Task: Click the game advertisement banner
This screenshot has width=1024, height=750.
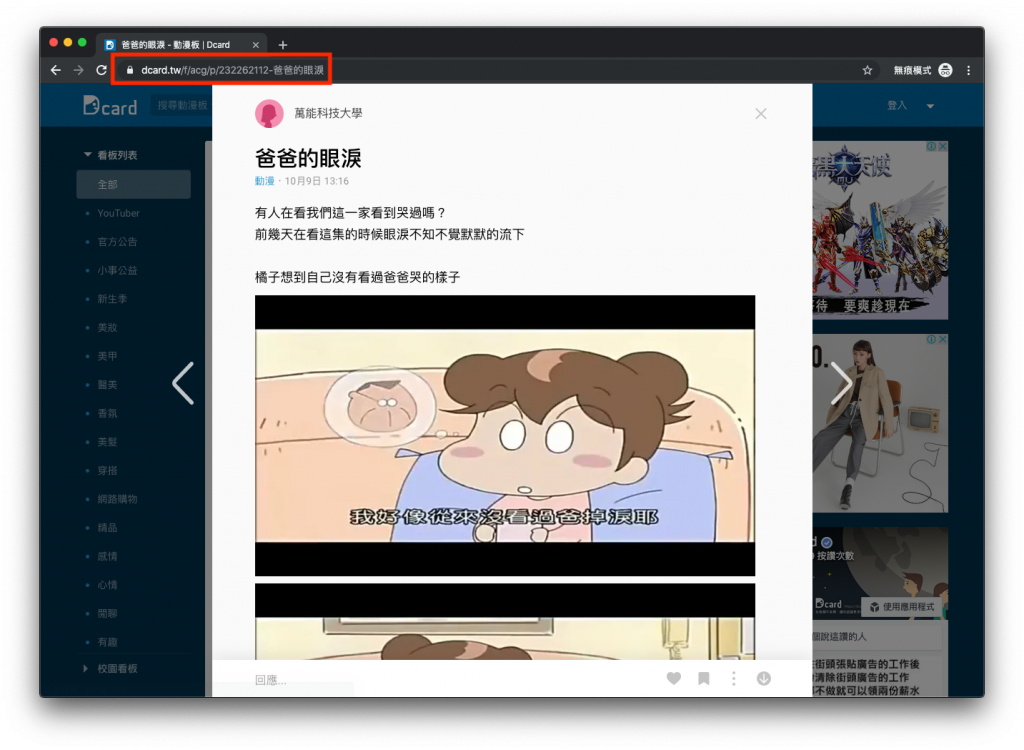Action: [880, 230]
